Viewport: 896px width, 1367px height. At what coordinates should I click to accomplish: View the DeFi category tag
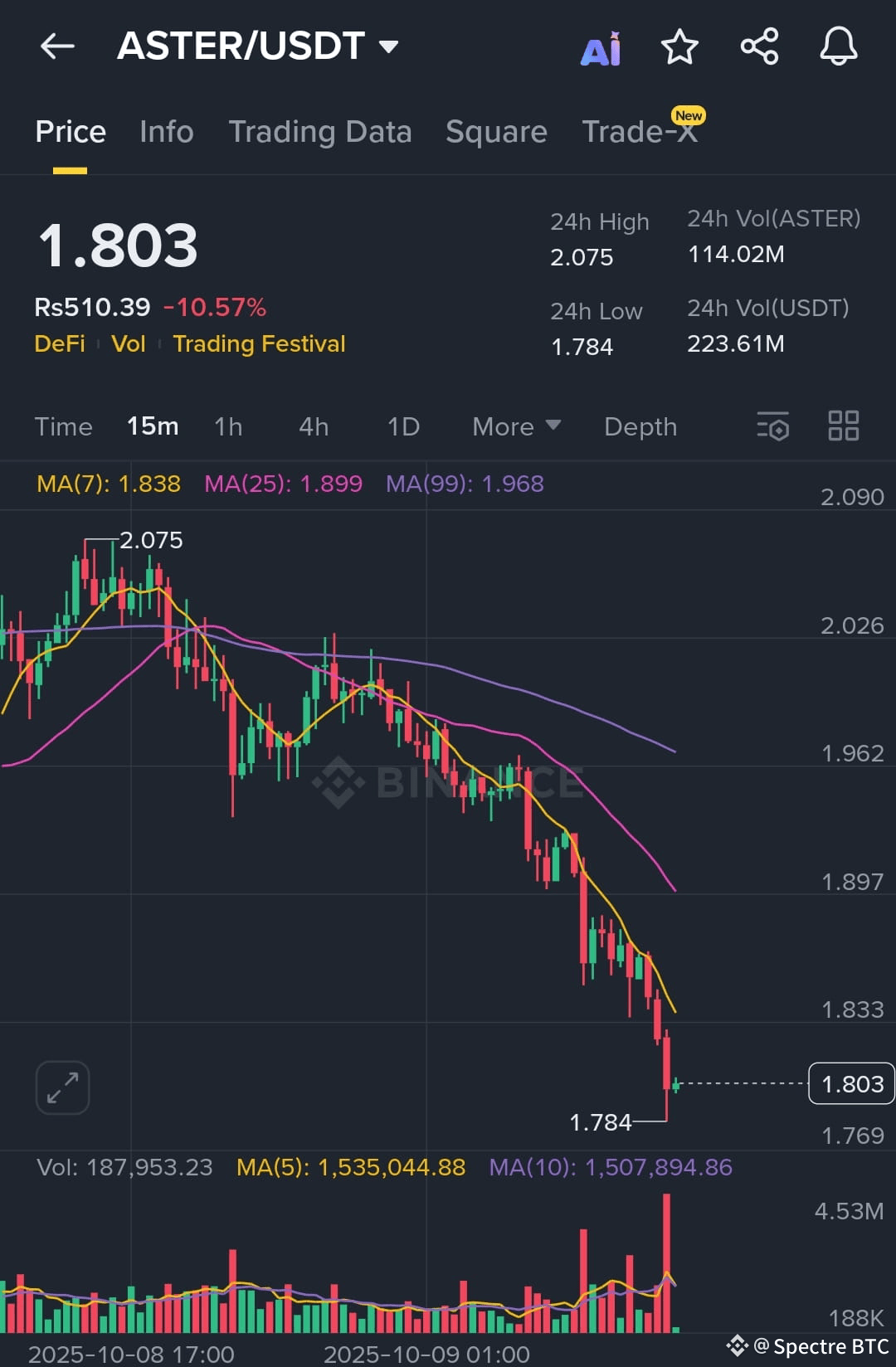(x=59, y=343)
